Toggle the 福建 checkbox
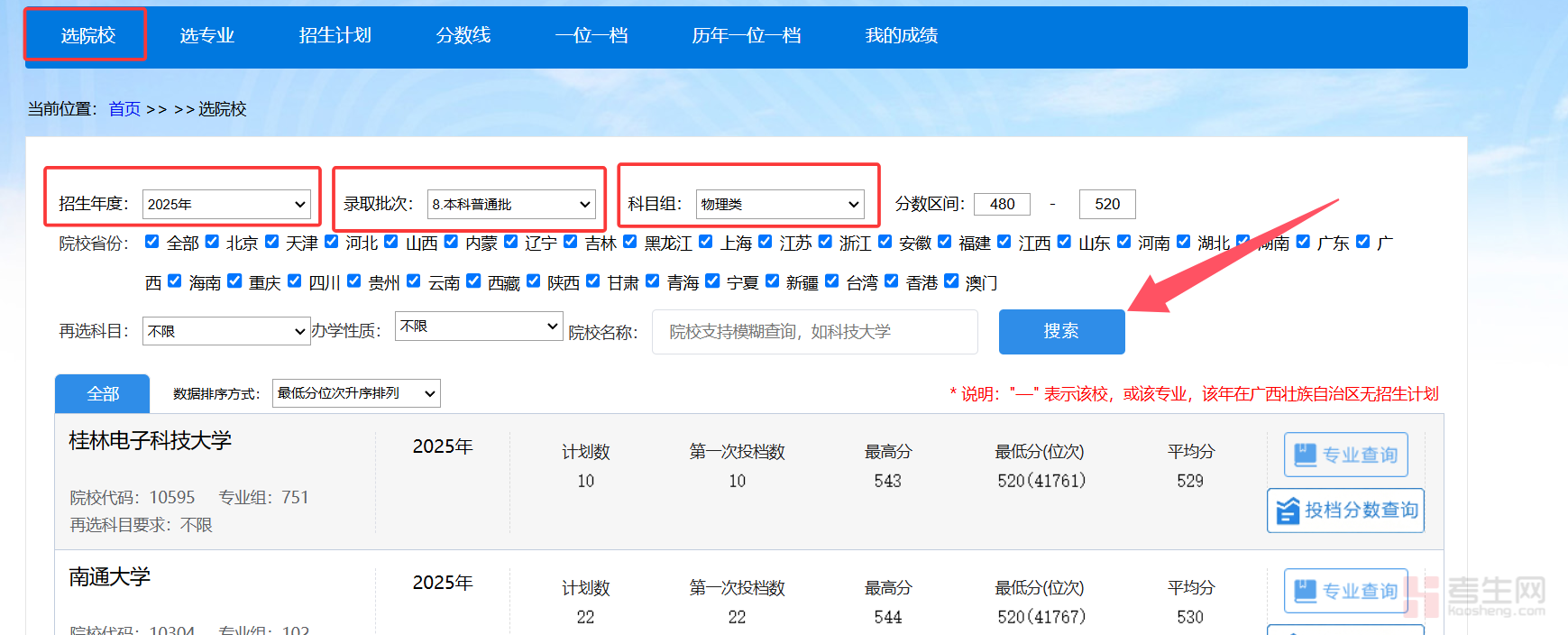1568x635 pixels. (944, 241)
